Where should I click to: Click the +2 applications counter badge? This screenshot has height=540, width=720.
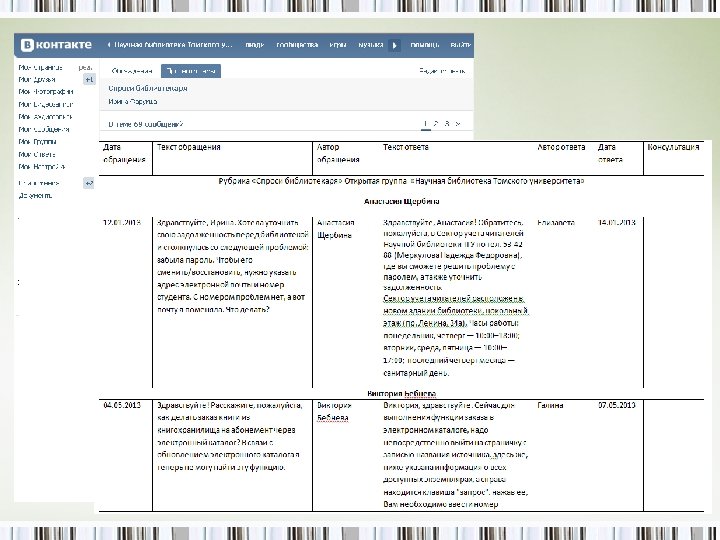click(x=89, y=183)
